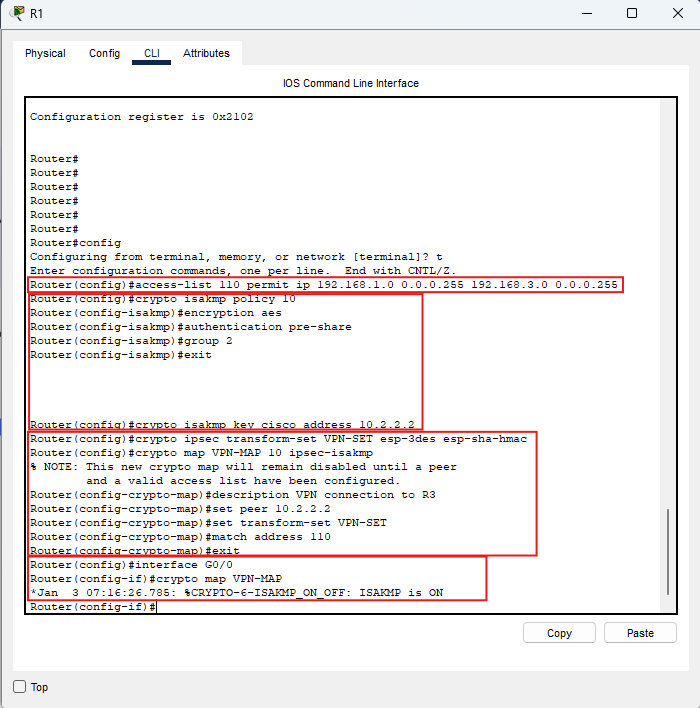The height and width of the screenshot is (708, 700).
Task: Close the R1 device window
Action: (677, 13)
